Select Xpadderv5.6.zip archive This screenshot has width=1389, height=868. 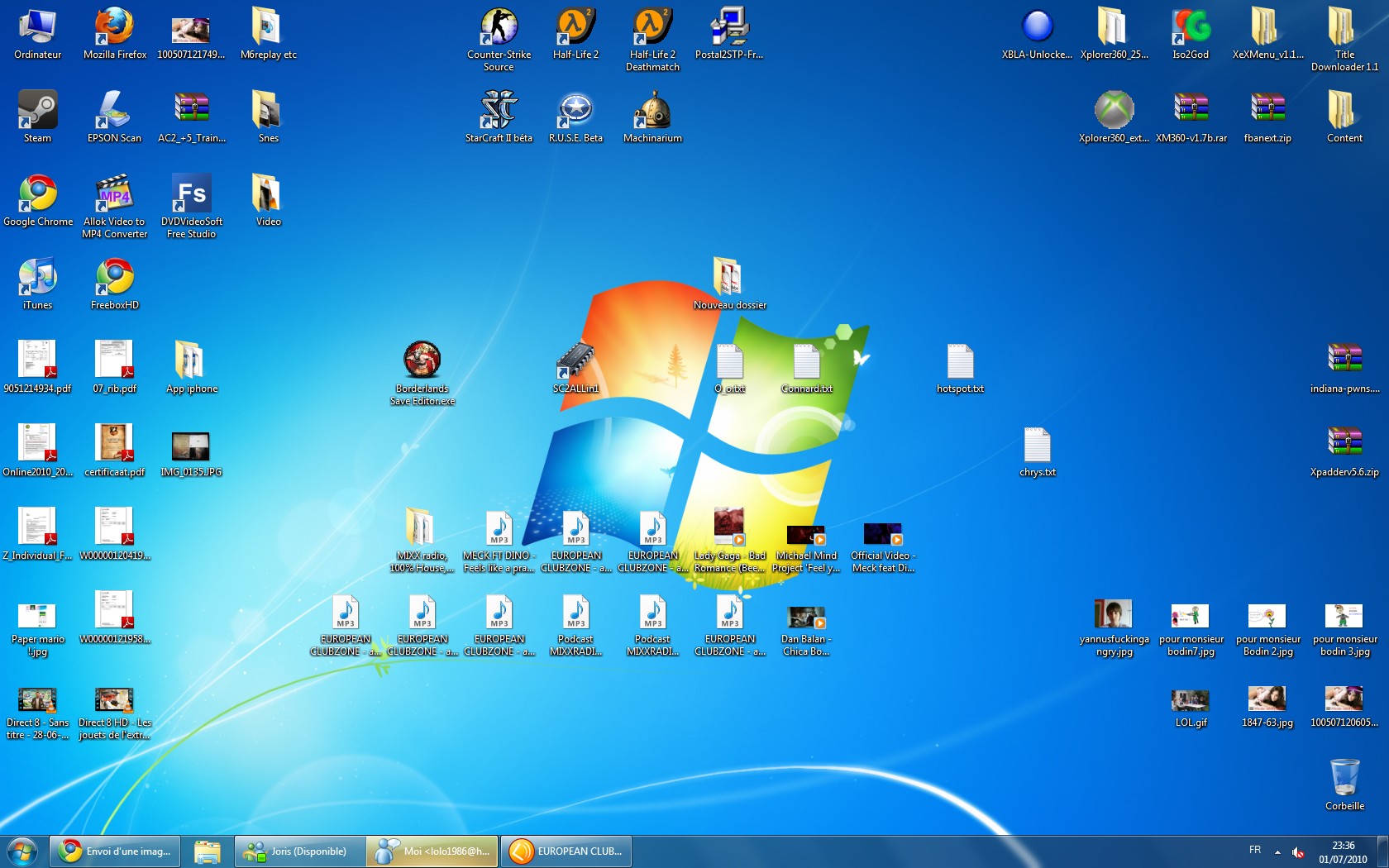pos(1344,451)
